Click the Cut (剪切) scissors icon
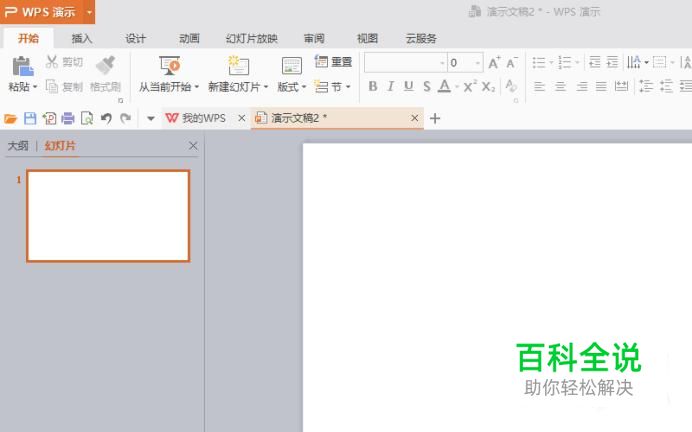The image size is (692, 432). (x=52, y=62)
